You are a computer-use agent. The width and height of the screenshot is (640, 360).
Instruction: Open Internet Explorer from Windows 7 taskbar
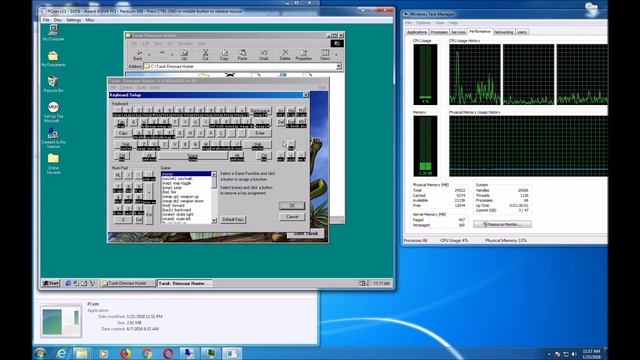pyautogui.click(x=61, y=353)
